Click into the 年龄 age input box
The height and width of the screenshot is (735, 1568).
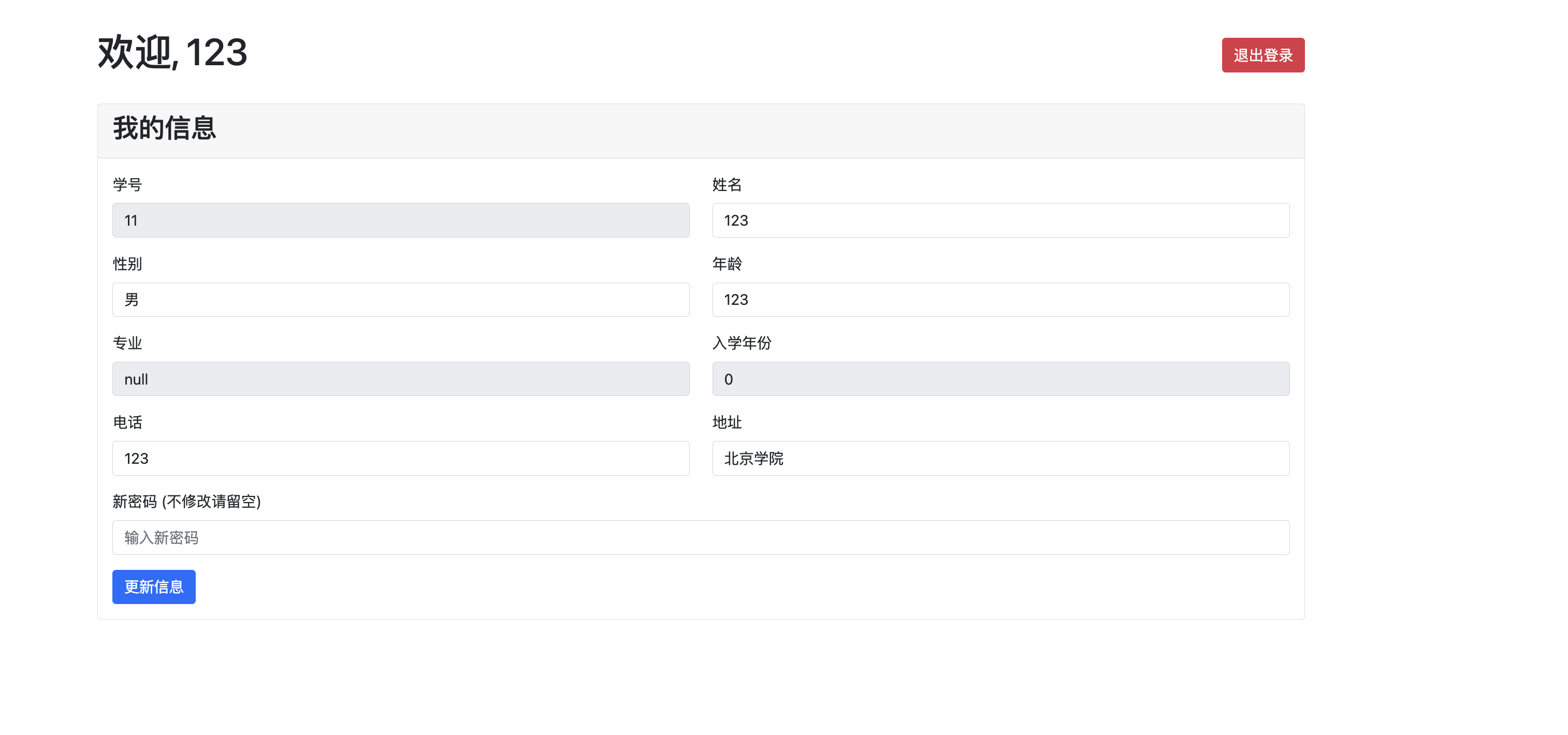tap(1000, 299)
